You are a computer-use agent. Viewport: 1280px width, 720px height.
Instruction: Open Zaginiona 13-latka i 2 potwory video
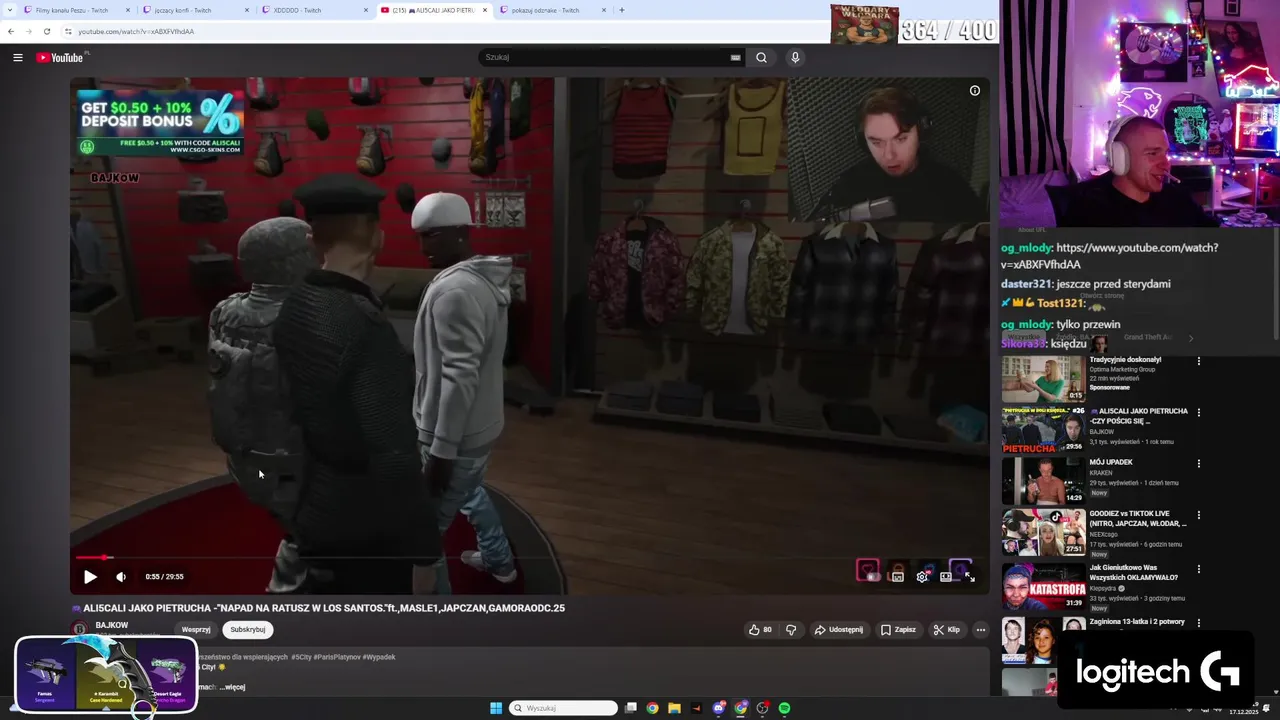(1043, 640)
